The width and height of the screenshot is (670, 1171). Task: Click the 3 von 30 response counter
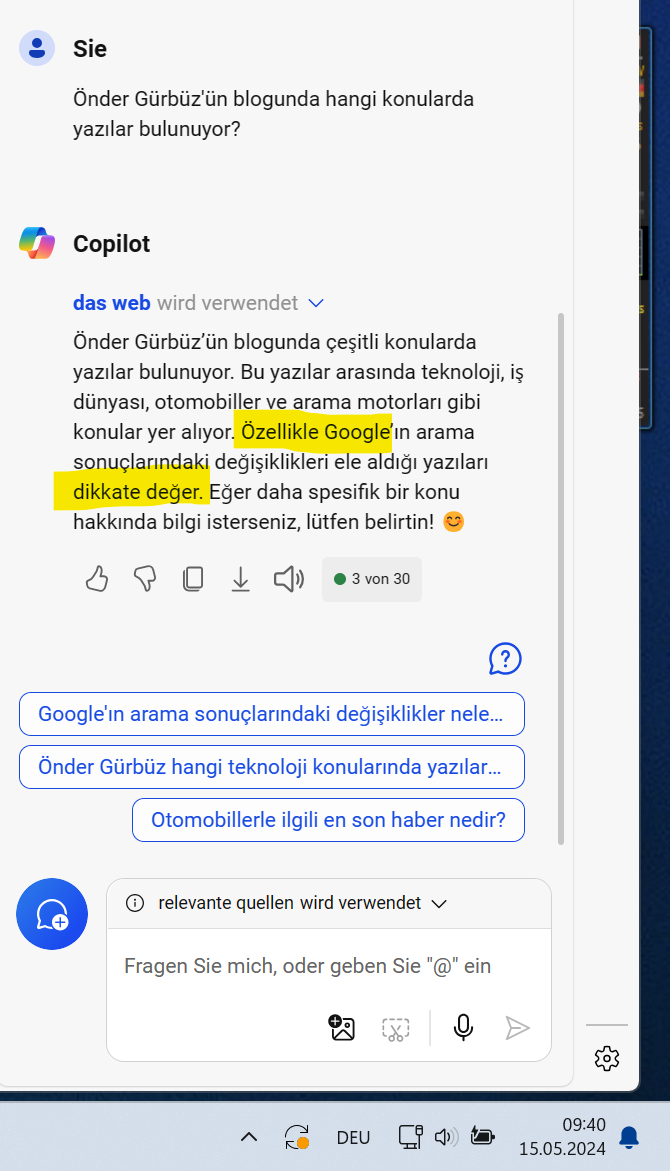coord(372,579)
